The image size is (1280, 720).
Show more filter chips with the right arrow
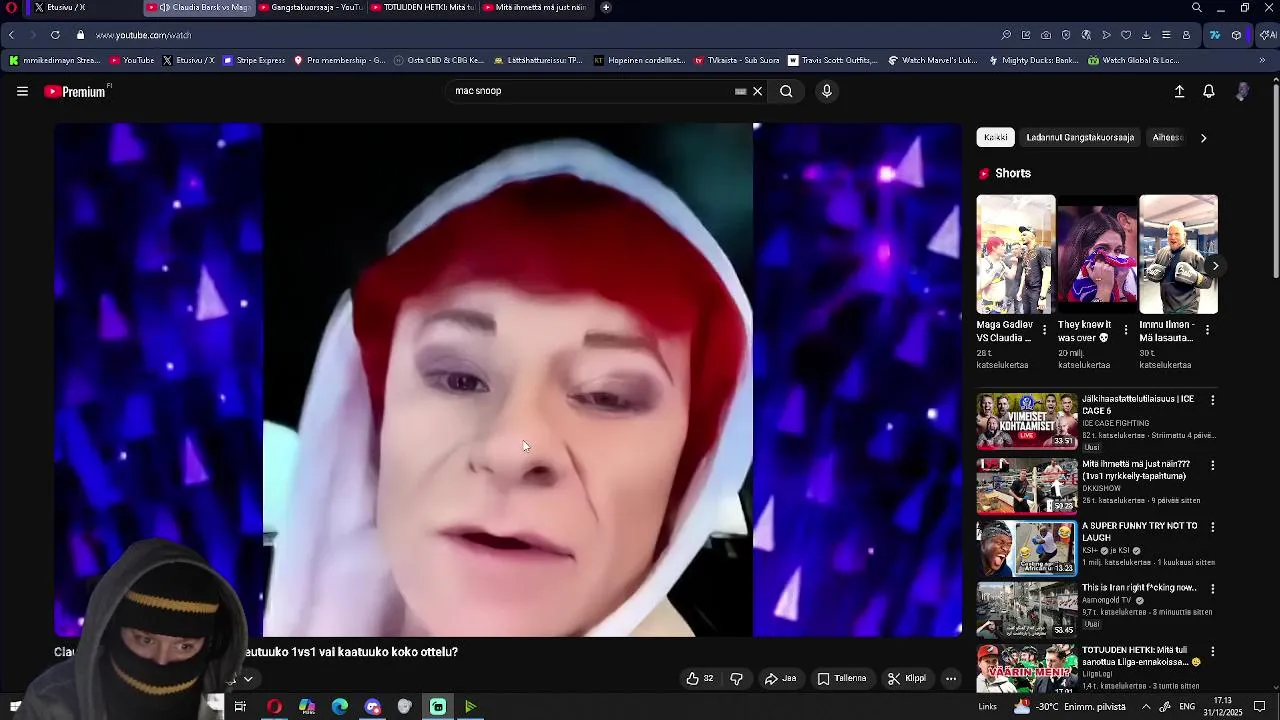[x=1203, y=137]
